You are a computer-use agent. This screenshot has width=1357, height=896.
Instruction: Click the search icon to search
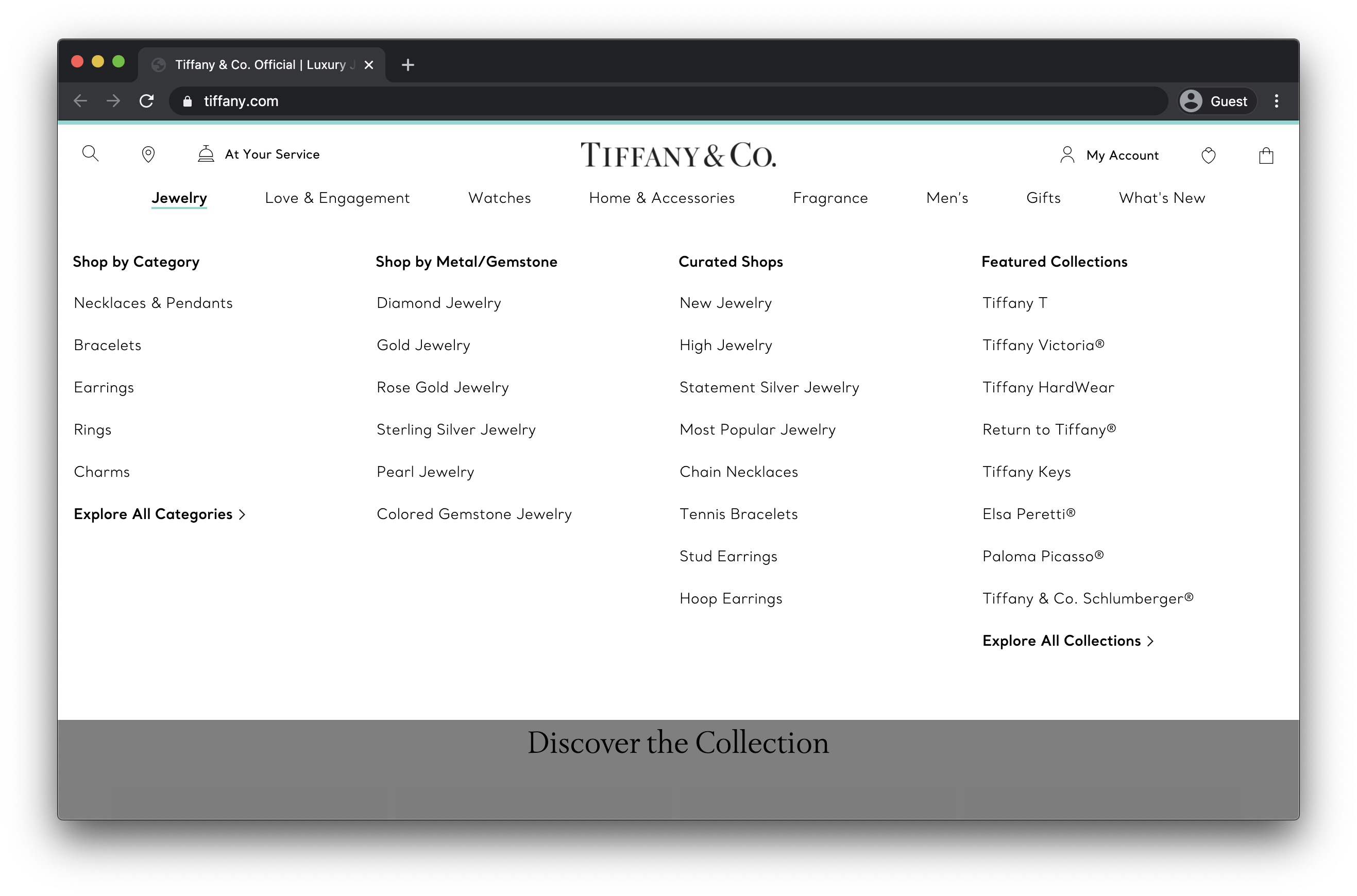(90, 154)
